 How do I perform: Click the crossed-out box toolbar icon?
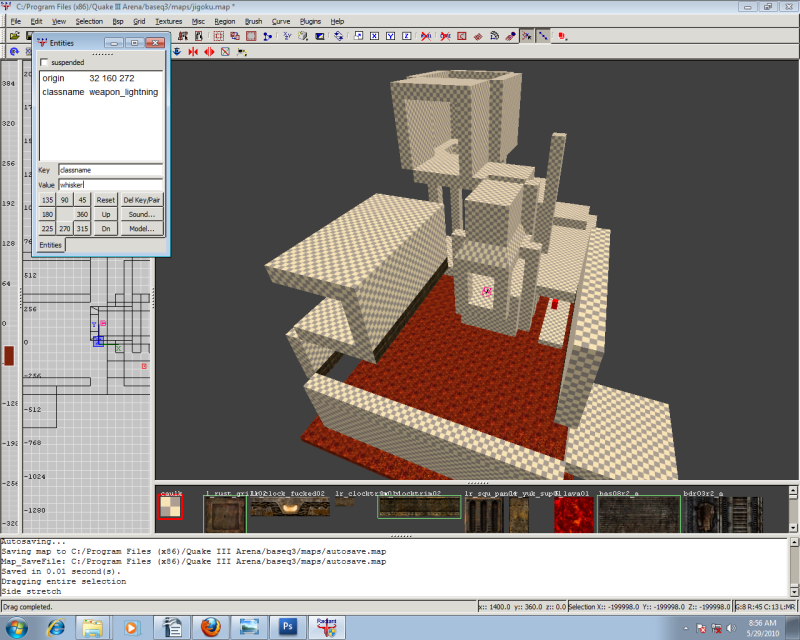point(226,52)
